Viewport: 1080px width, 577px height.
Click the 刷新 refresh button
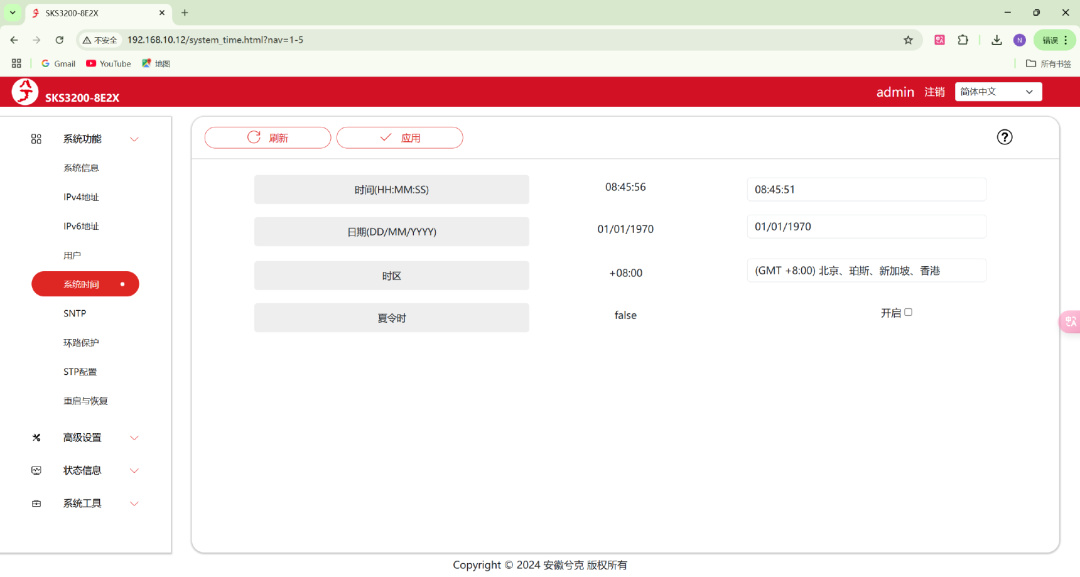click(267, 138)
